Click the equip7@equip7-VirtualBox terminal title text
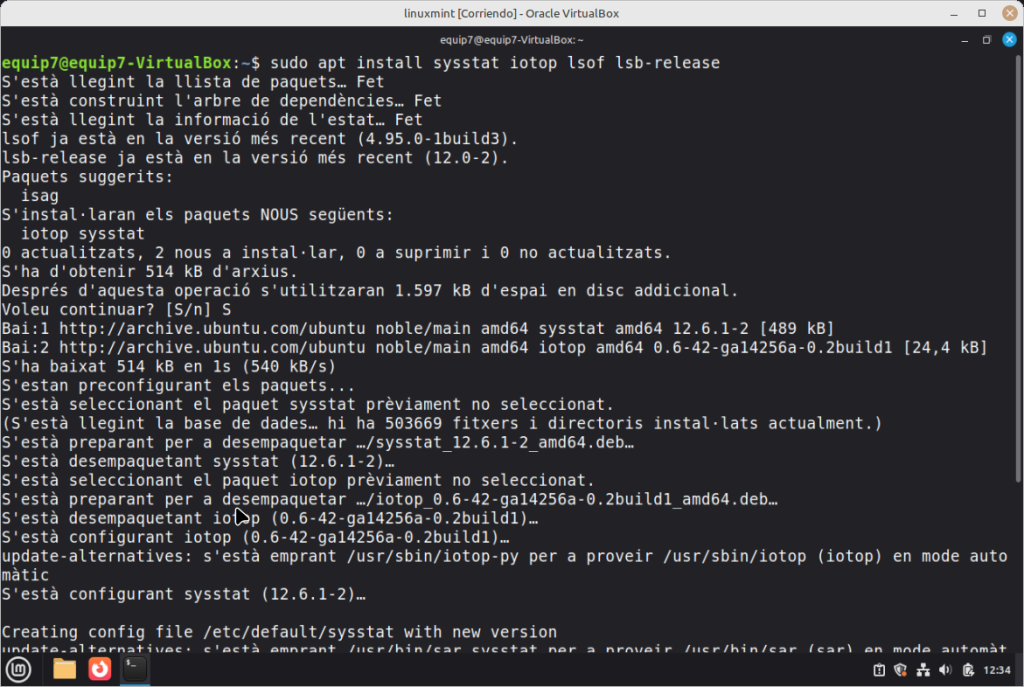 (511, 40)
